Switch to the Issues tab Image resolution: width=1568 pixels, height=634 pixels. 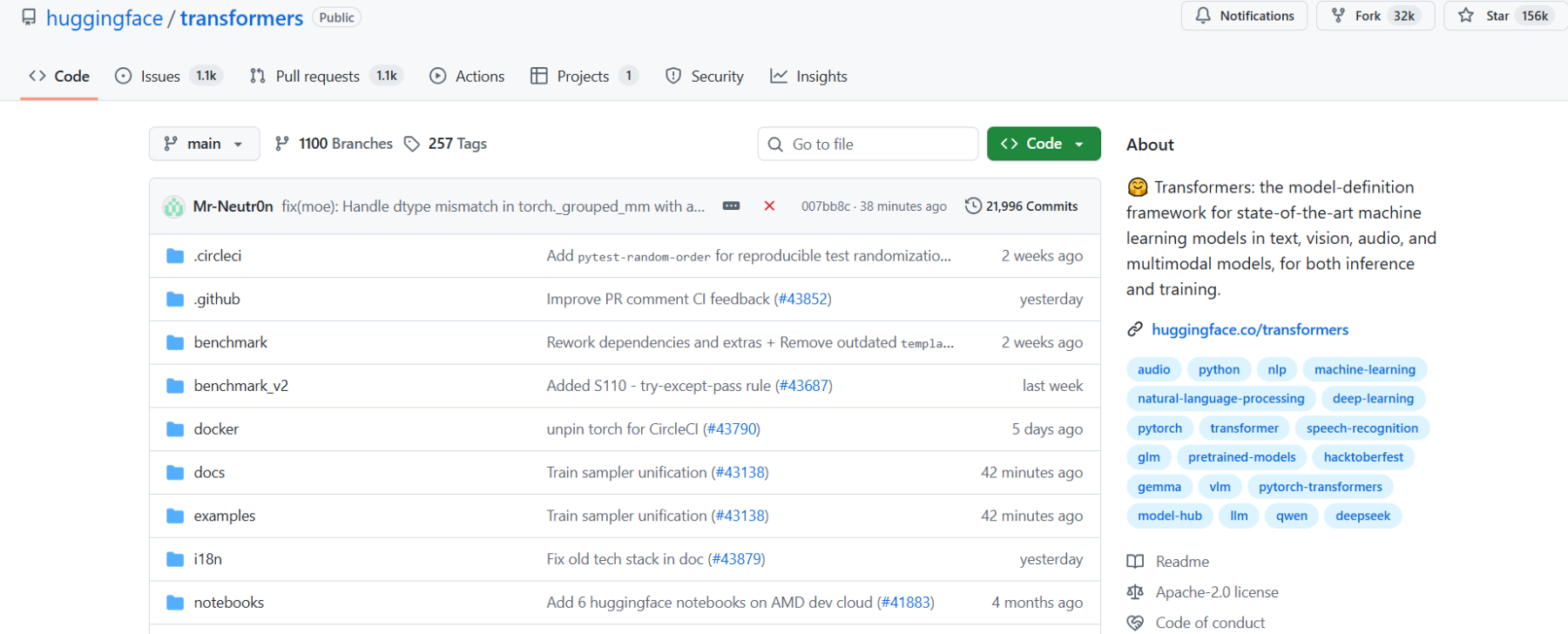pos(160,77)
